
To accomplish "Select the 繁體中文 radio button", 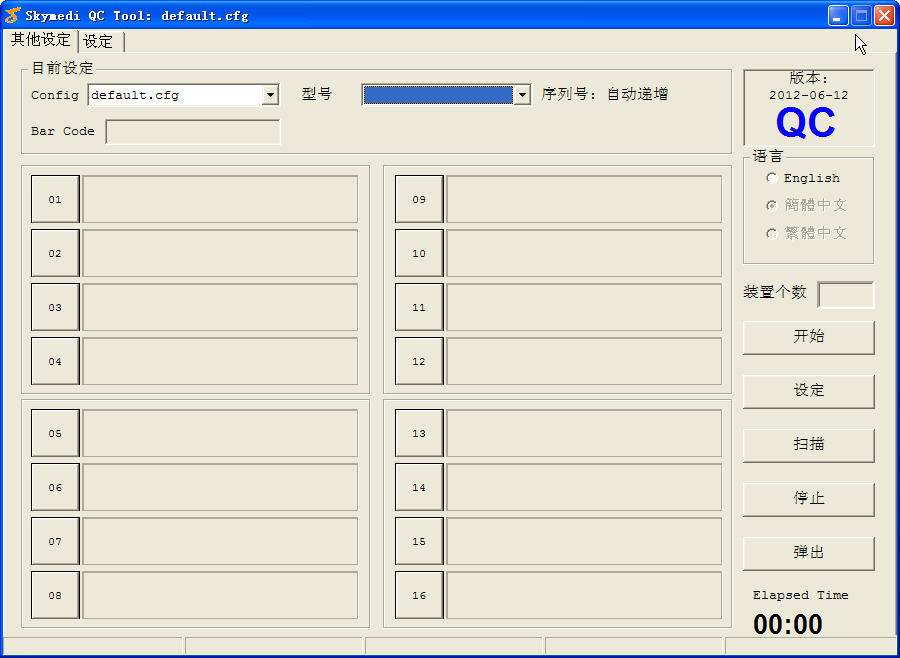I will click(x=771, y=233).
